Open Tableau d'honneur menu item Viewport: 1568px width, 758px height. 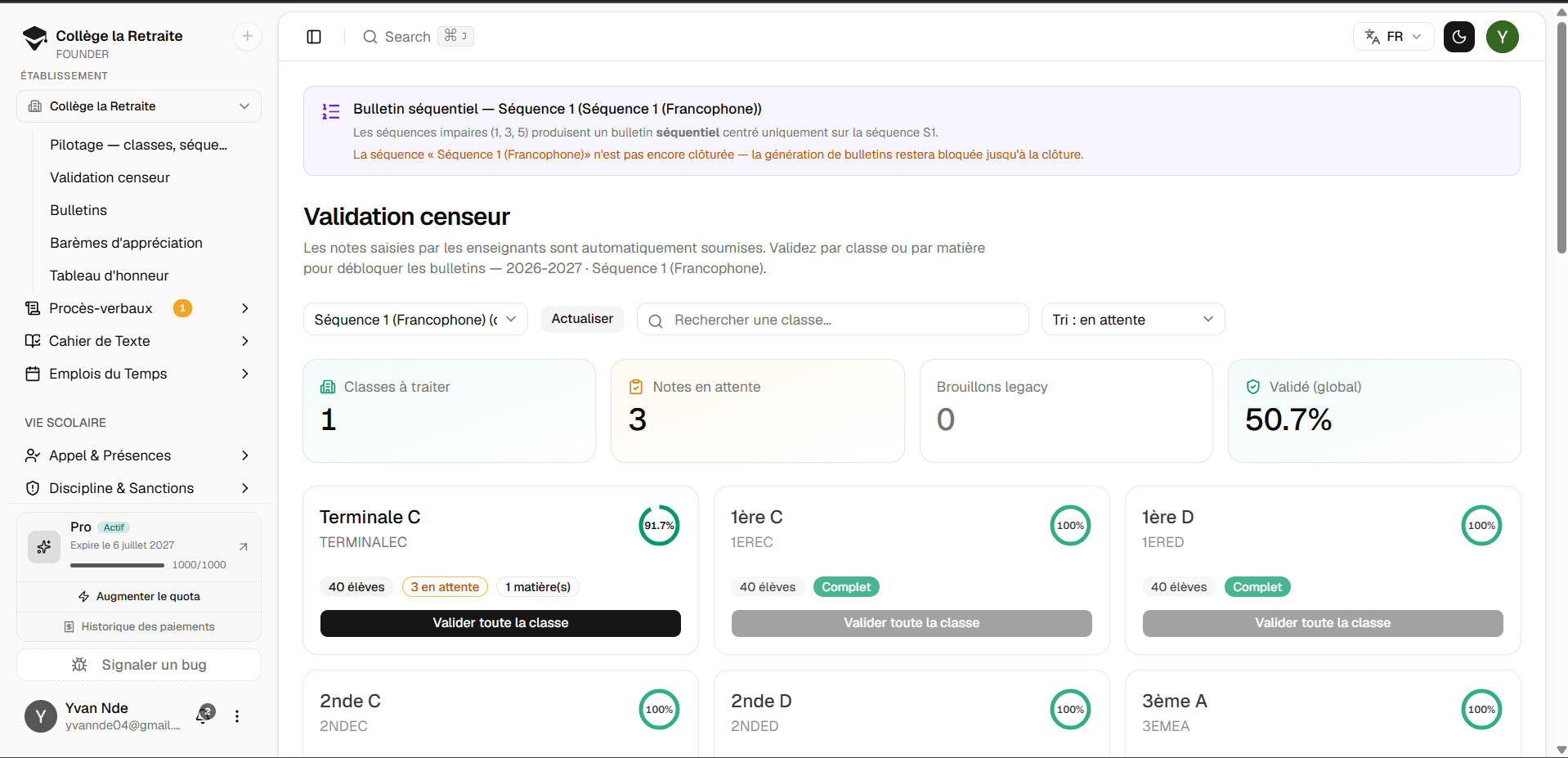click(x=110, y=276)
